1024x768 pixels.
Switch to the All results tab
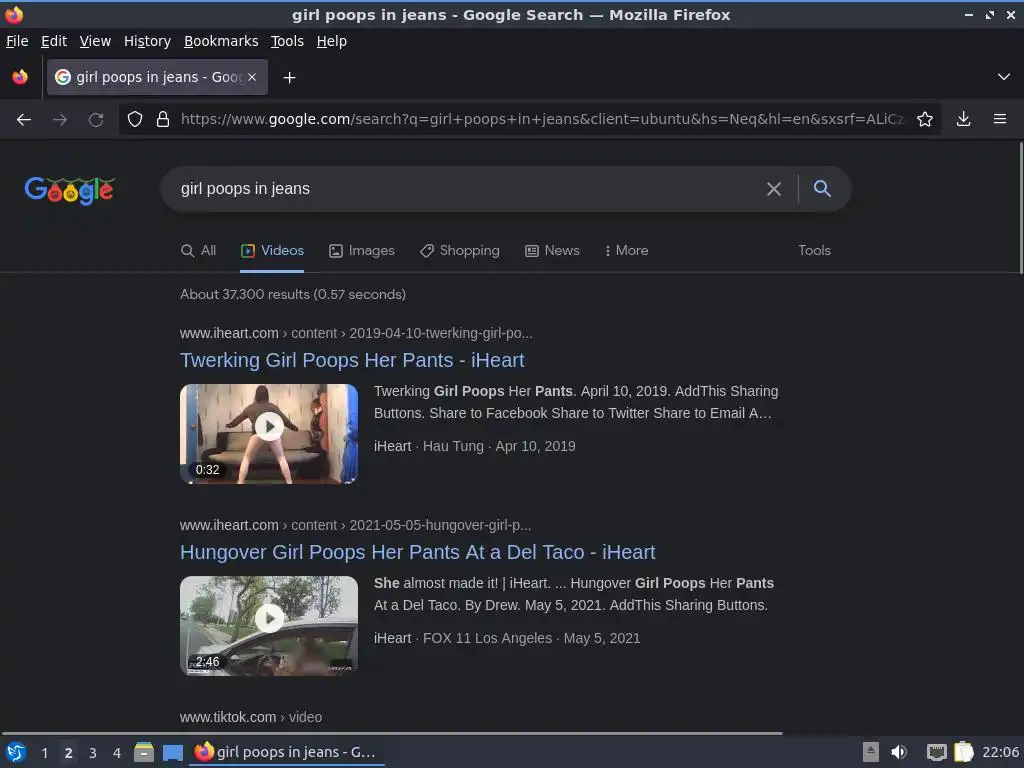click(x=199, y=251)
